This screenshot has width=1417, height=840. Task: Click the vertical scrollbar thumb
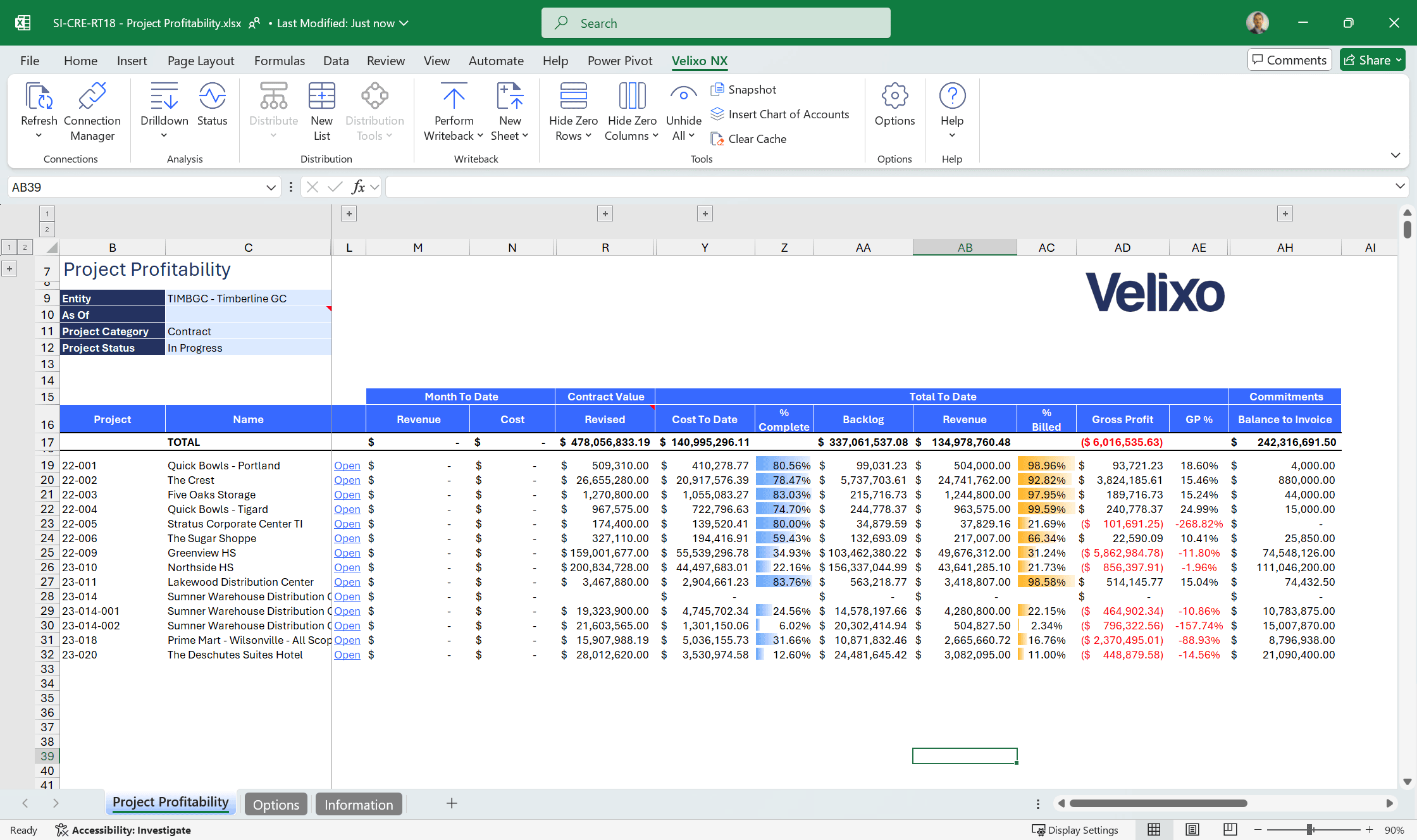tap(1407, 229)
